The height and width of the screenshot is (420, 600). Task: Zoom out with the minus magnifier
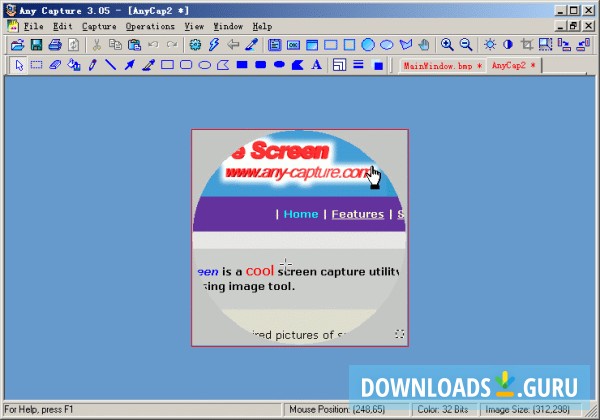pos(466,45)
